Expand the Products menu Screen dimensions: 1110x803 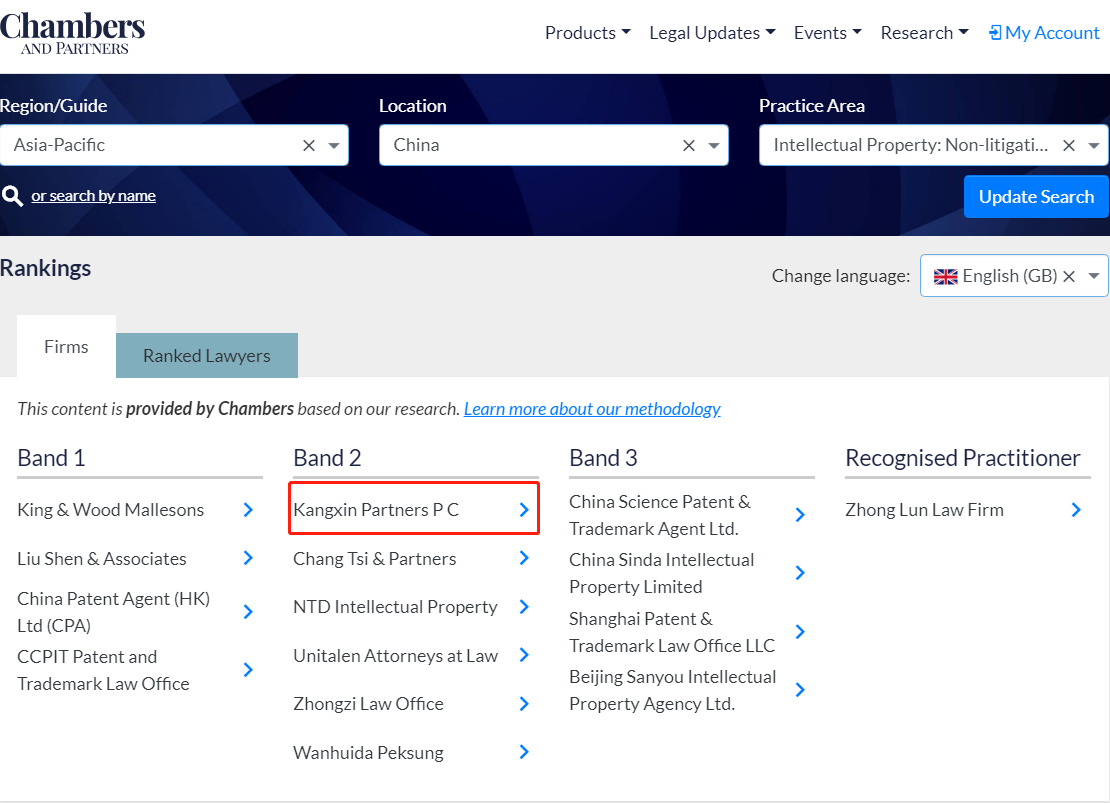[588, 33]
